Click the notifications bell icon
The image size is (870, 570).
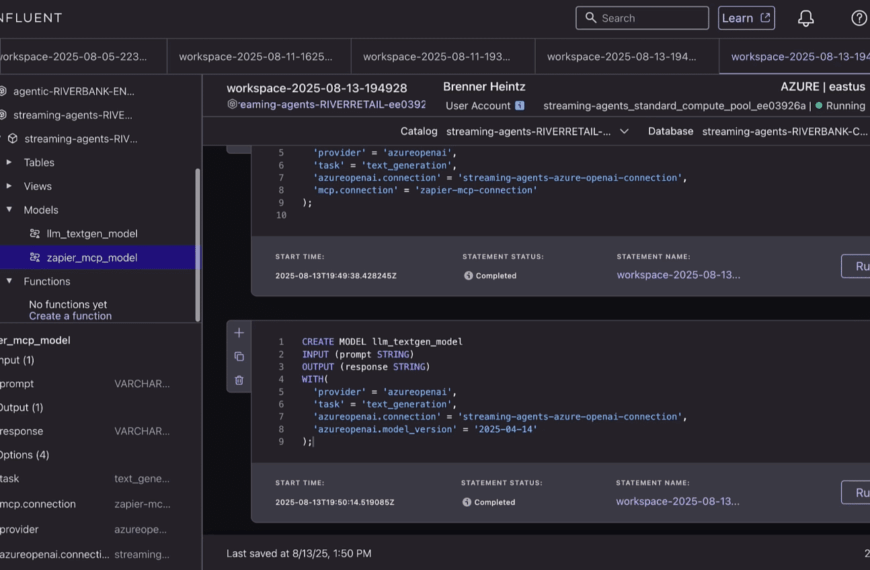click(806, 18)
